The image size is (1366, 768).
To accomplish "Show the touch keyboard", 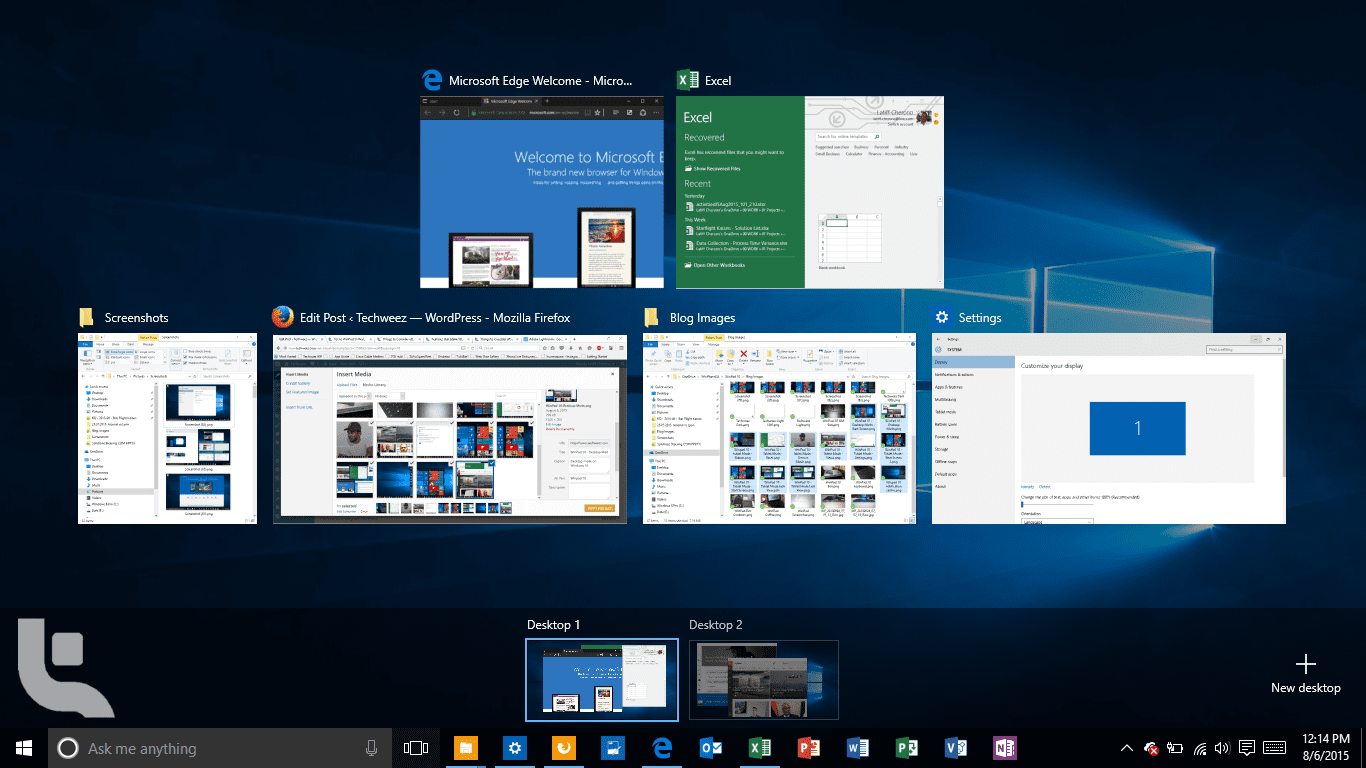I will [1274, 748].
